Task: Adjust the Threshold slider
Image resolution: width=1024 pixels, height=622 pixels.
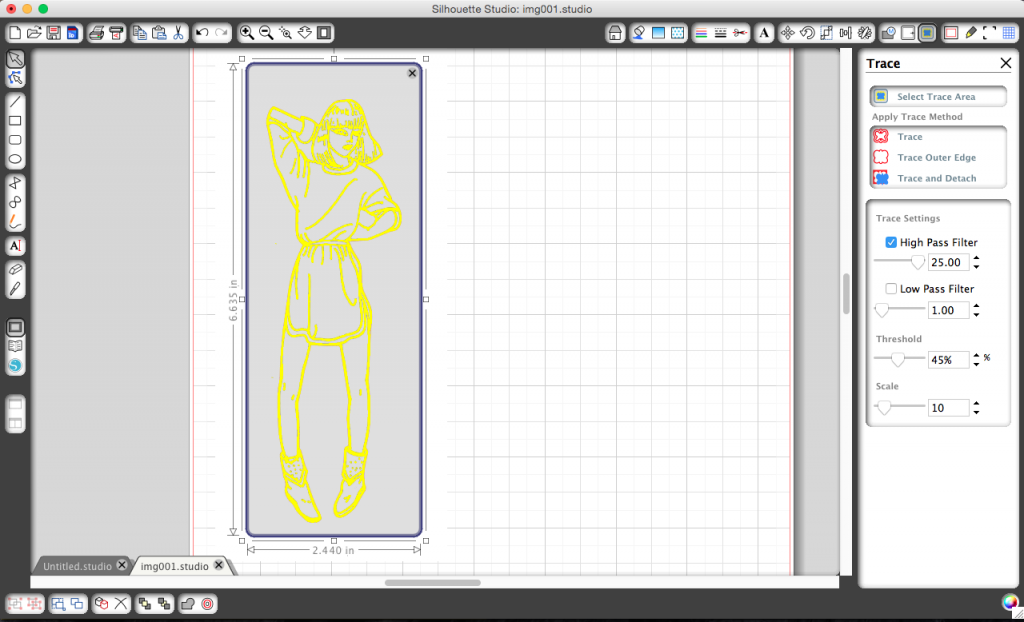Action: coord(898,359)
